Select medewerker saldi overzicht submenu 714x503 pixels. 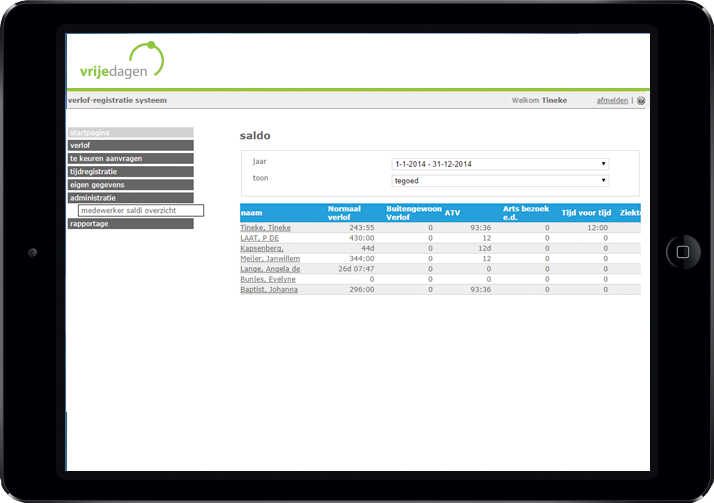(x=141, y=210)
